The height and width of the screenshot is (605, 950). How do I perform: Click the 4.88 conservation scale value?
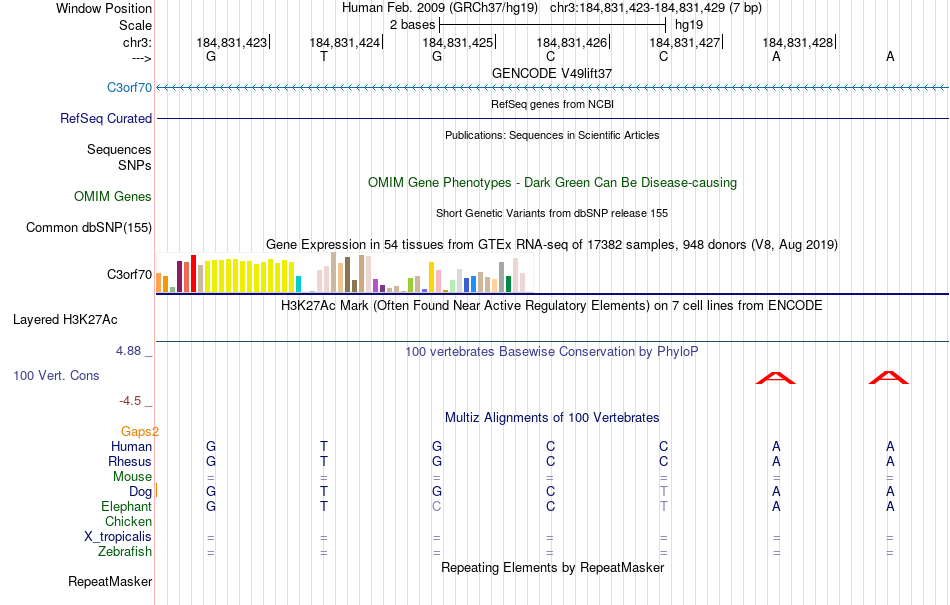click(x=128, y=351)
